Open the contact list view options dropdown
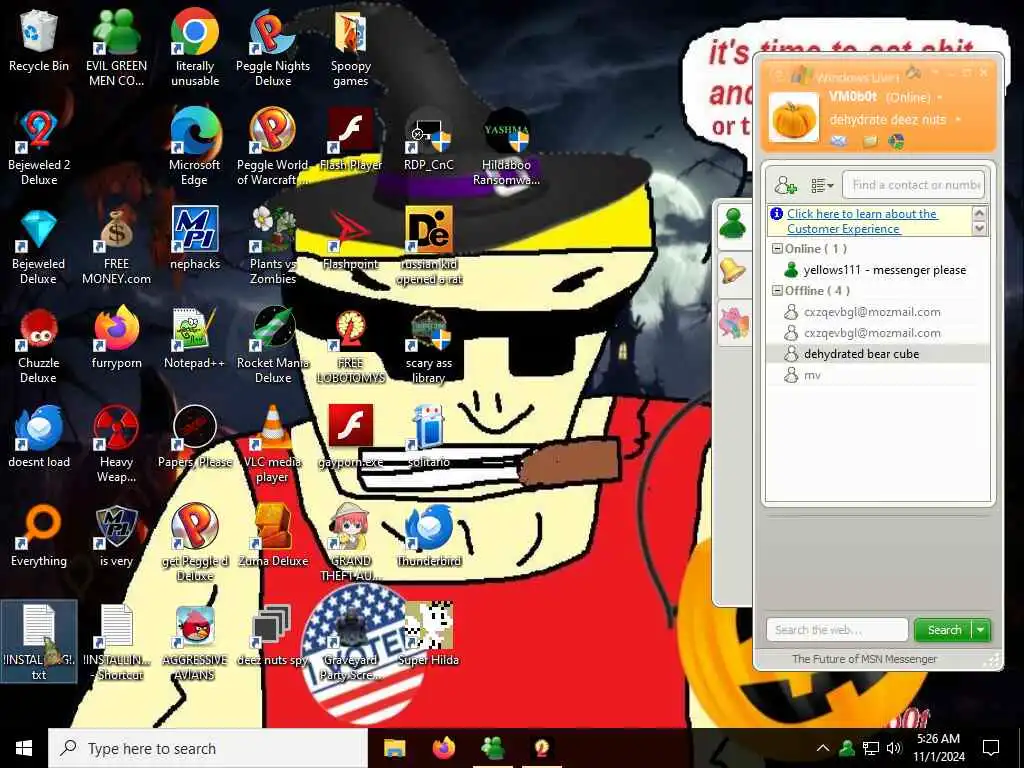Viewport: 1024px width, 768px height. pos(822,185)
